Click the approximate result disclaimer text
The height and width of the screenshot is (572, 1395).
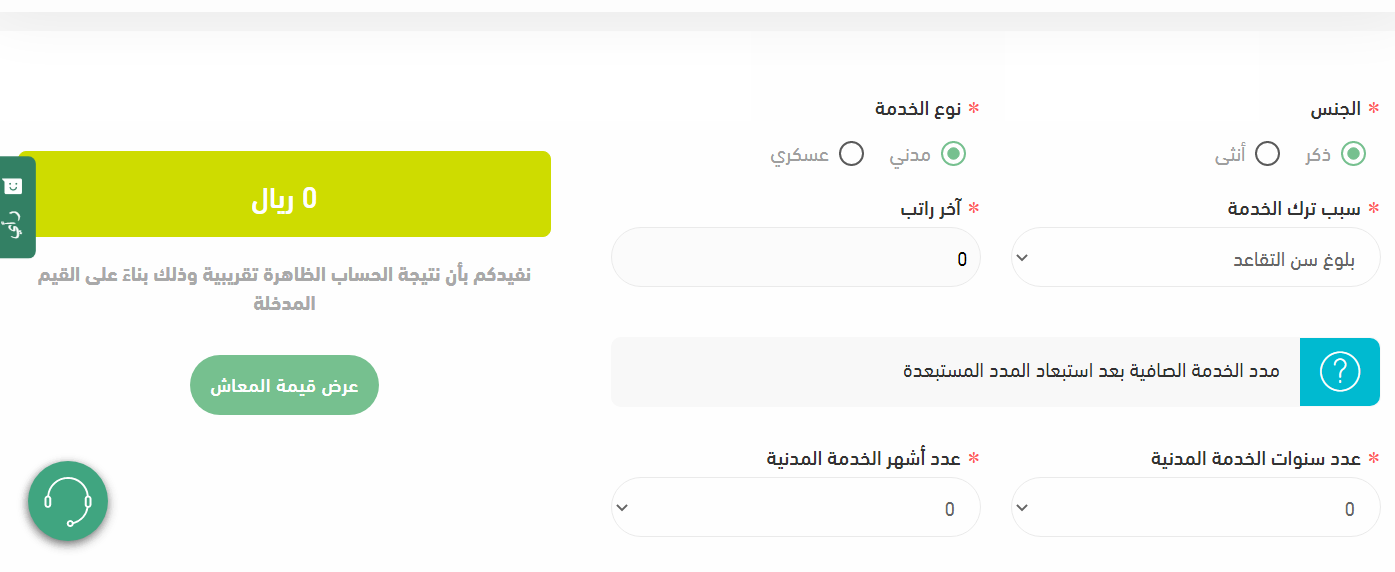[x=284, y=288]
